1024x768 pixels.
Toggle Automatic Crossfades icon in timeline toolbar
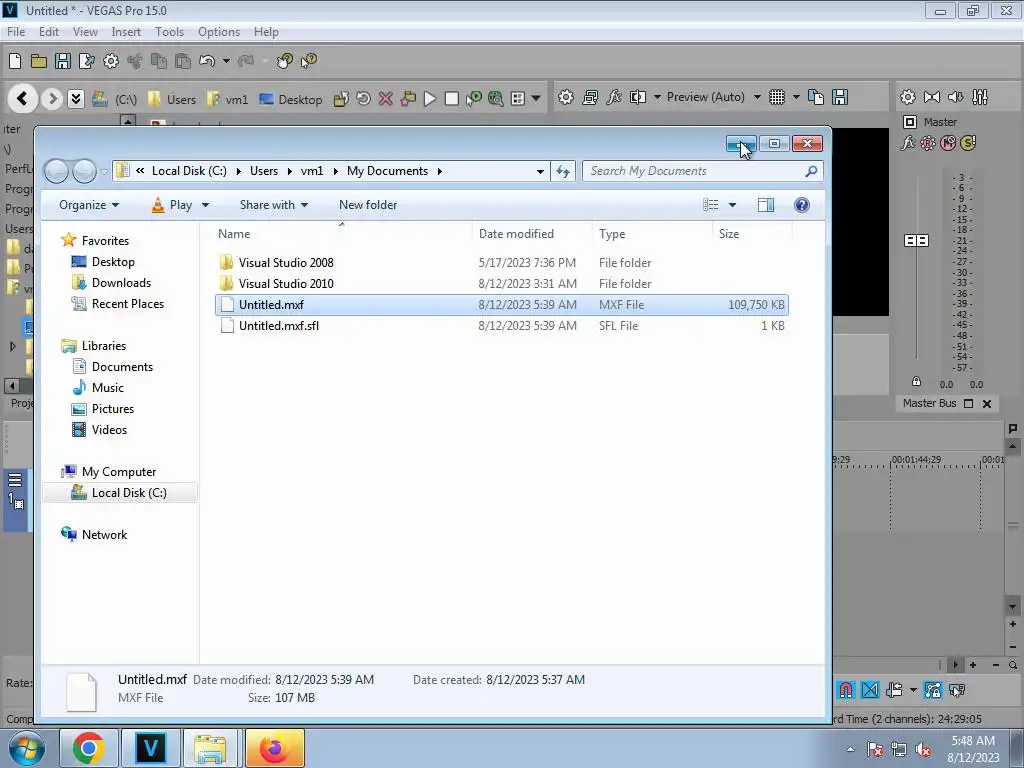[x=870, y=690]
